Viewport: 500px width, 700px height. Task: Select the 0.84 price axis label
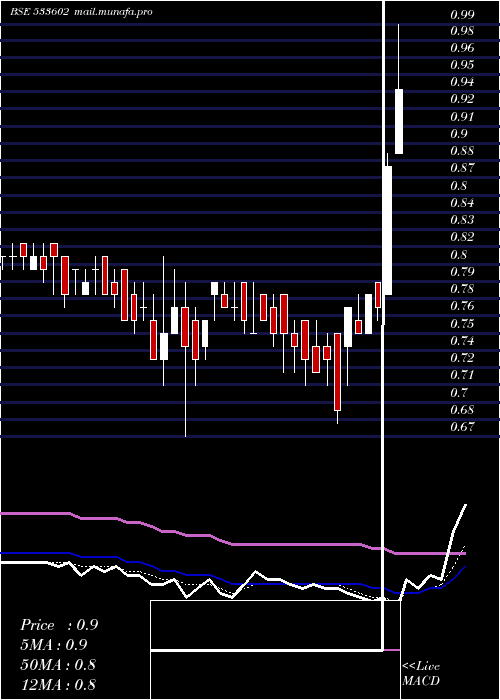(462, 203)
